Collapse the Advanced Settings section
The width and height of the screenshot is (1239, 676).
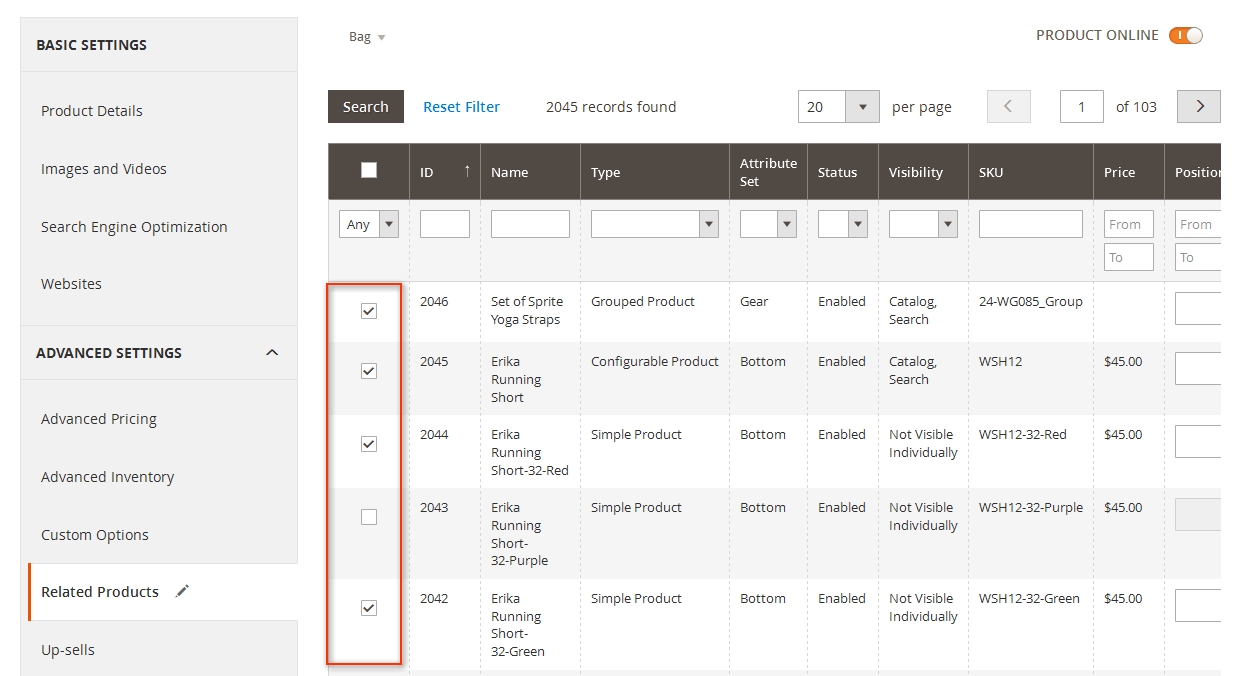[272, 353]
